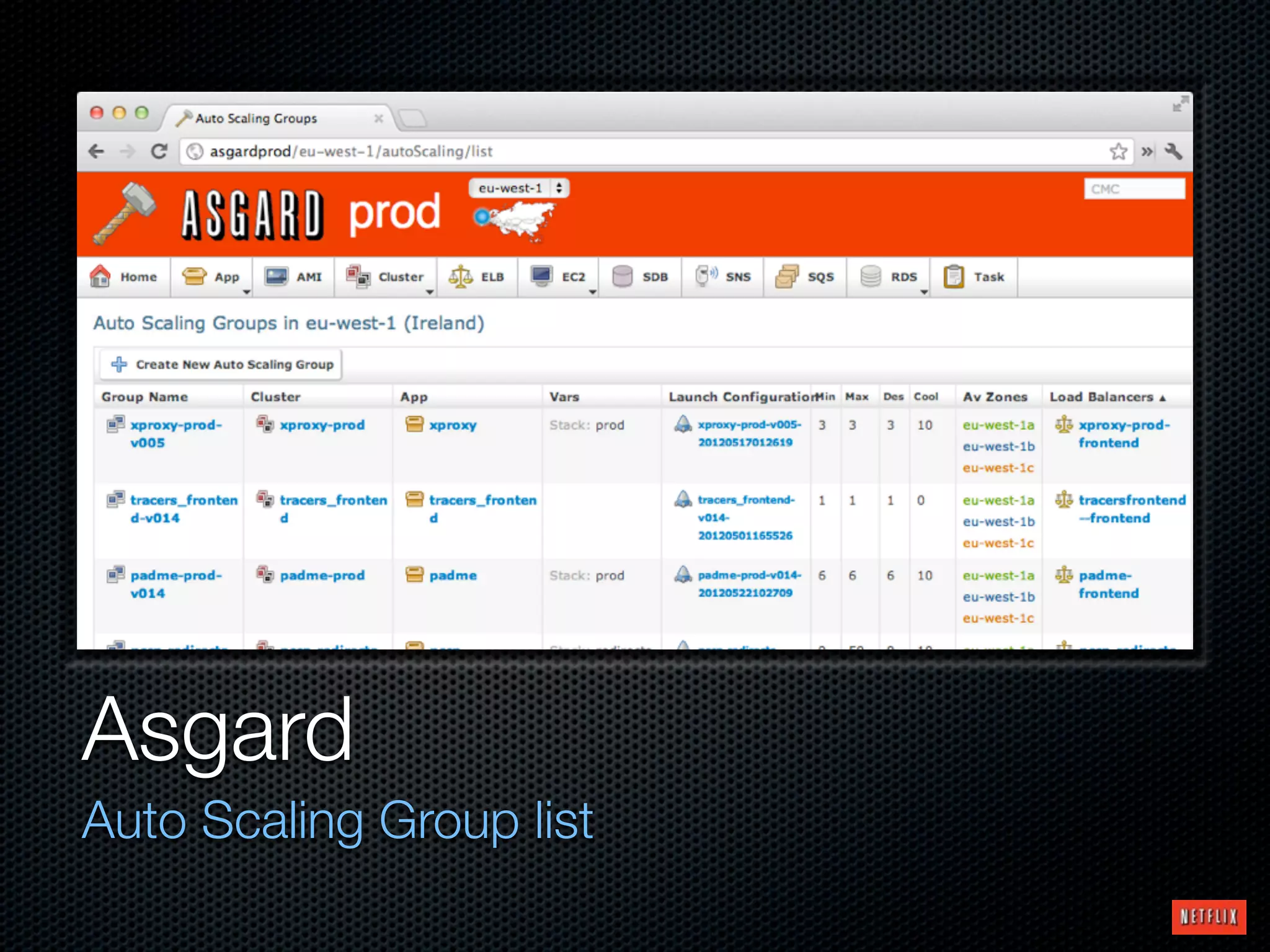Close the Auto Scaling Groups tab
The height and width of the screenshot is (952, 1270).
(378, 118)
